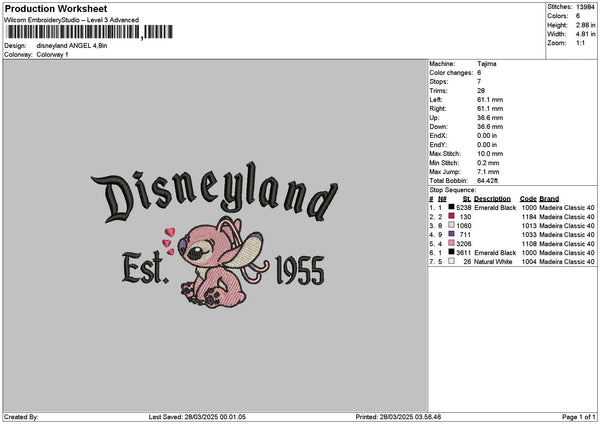This screenshot has height=424, width=600.
Task: Click the 'Production Worksheet' heading
Action: 56,8
